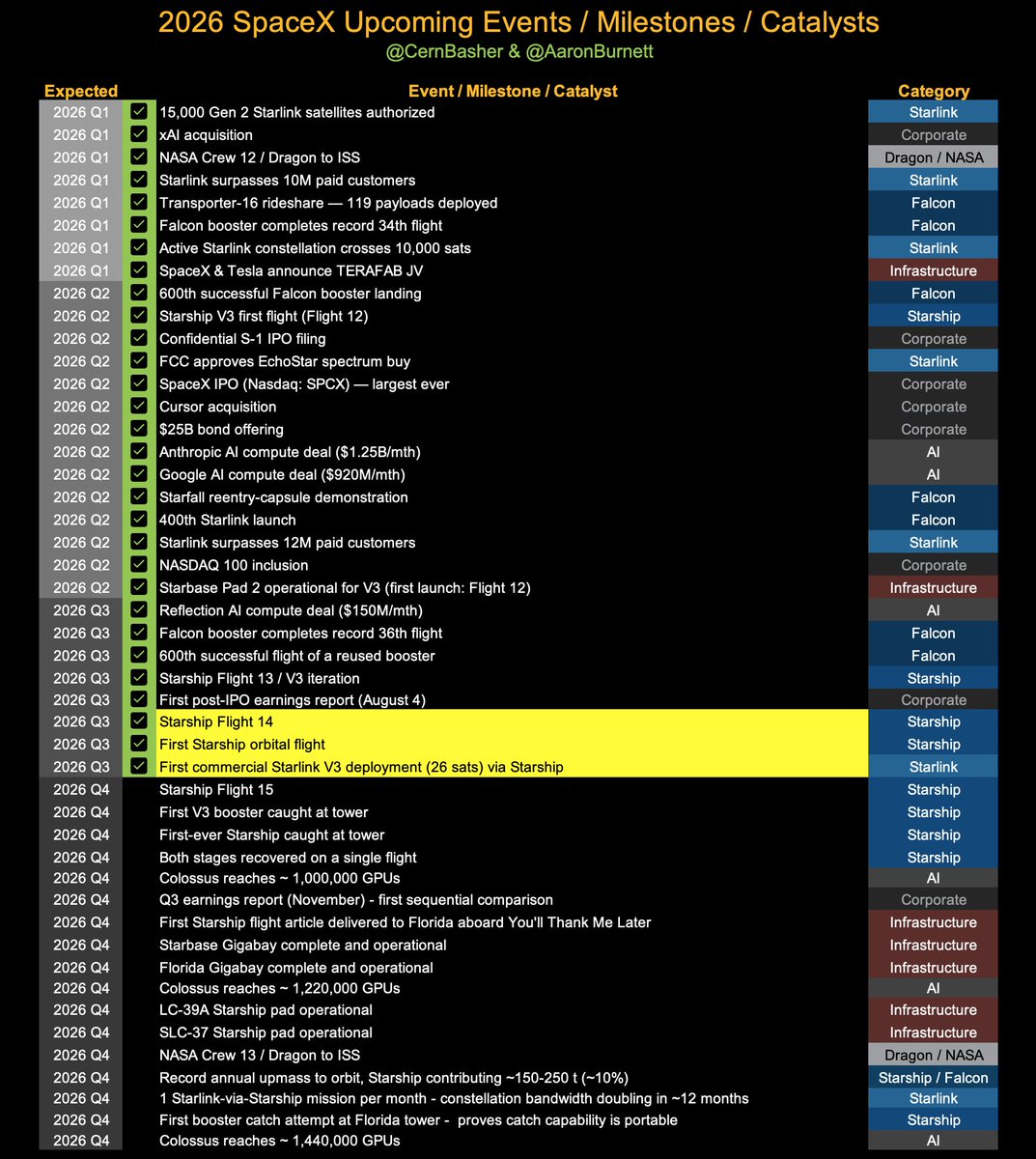The image size is (1036, 1159).
Task: Select 'Starbase Pad 2 operational for V3' text
Action: click(345, 587)
